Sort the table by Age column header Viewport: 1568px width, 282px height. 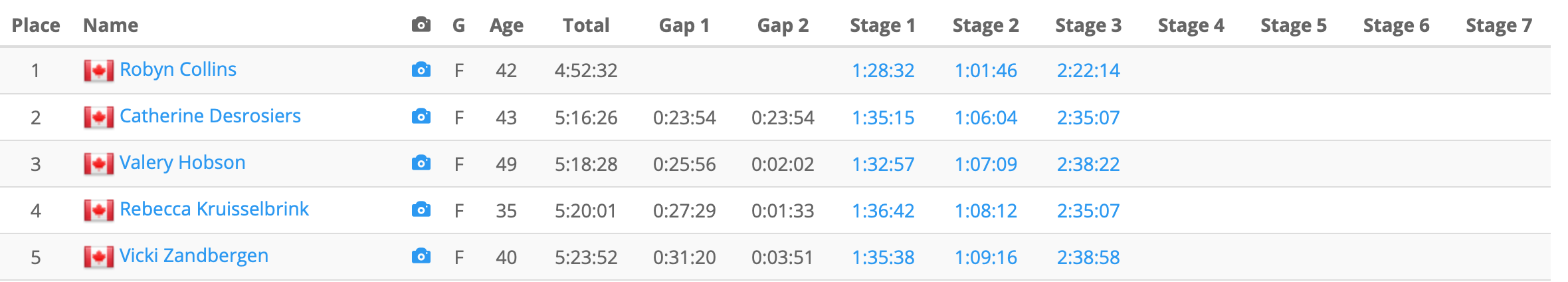point(506,25)
